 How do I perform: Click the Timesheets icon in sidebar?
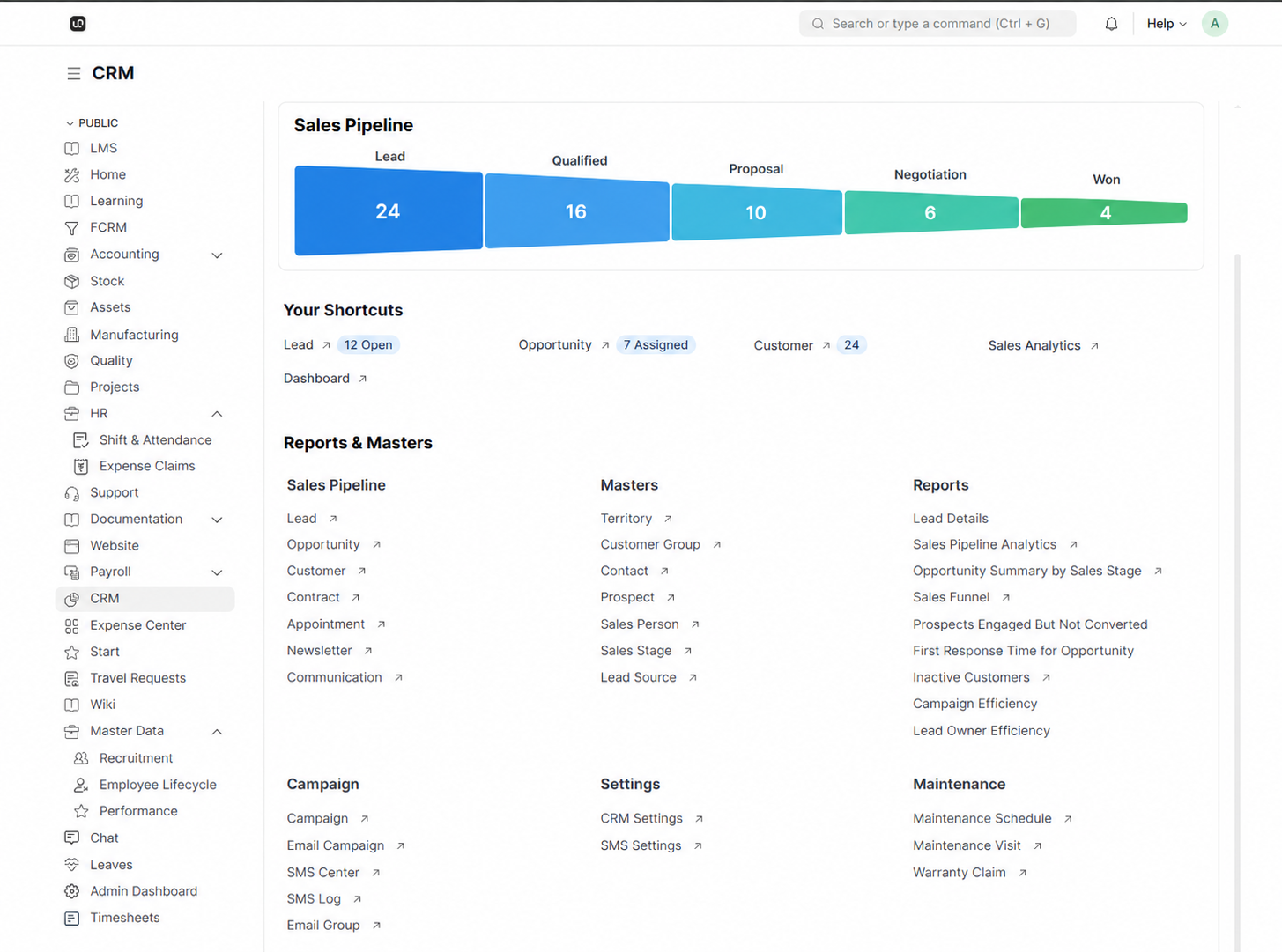click(72, 918)
